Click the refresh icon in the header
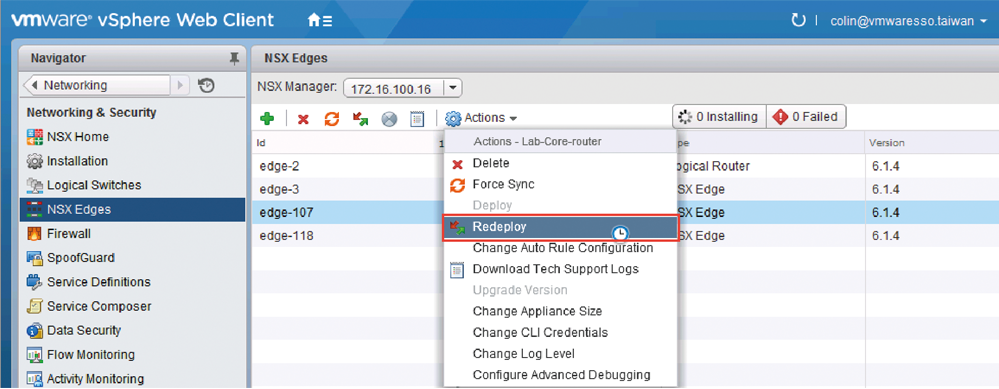This screenshot has height=389, width=999. point(798,20)
